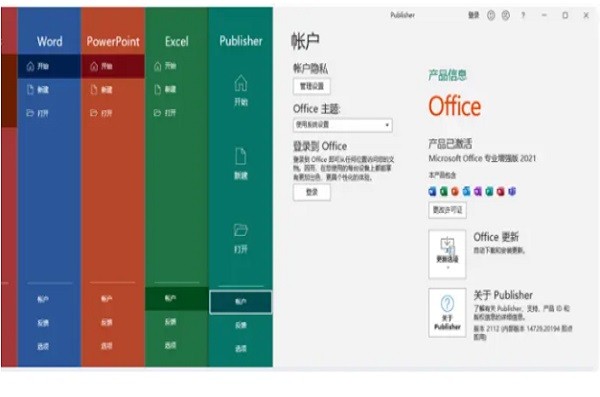
Task: Go to Publisher's 开始 home page
Action: pyautogui.click(x=241, y=91)
